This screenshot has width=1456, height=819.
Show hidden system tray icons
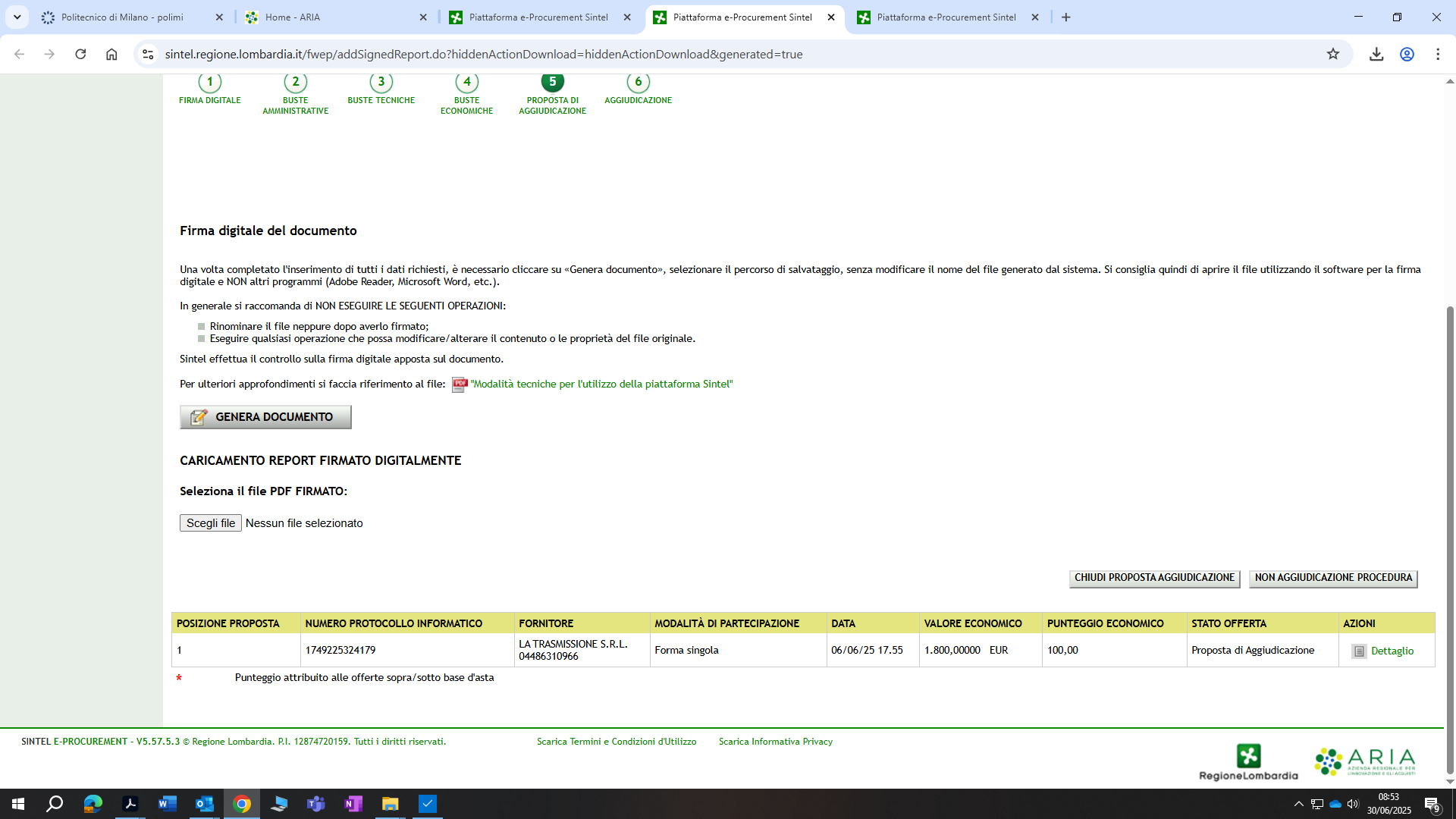point(1298,804)
